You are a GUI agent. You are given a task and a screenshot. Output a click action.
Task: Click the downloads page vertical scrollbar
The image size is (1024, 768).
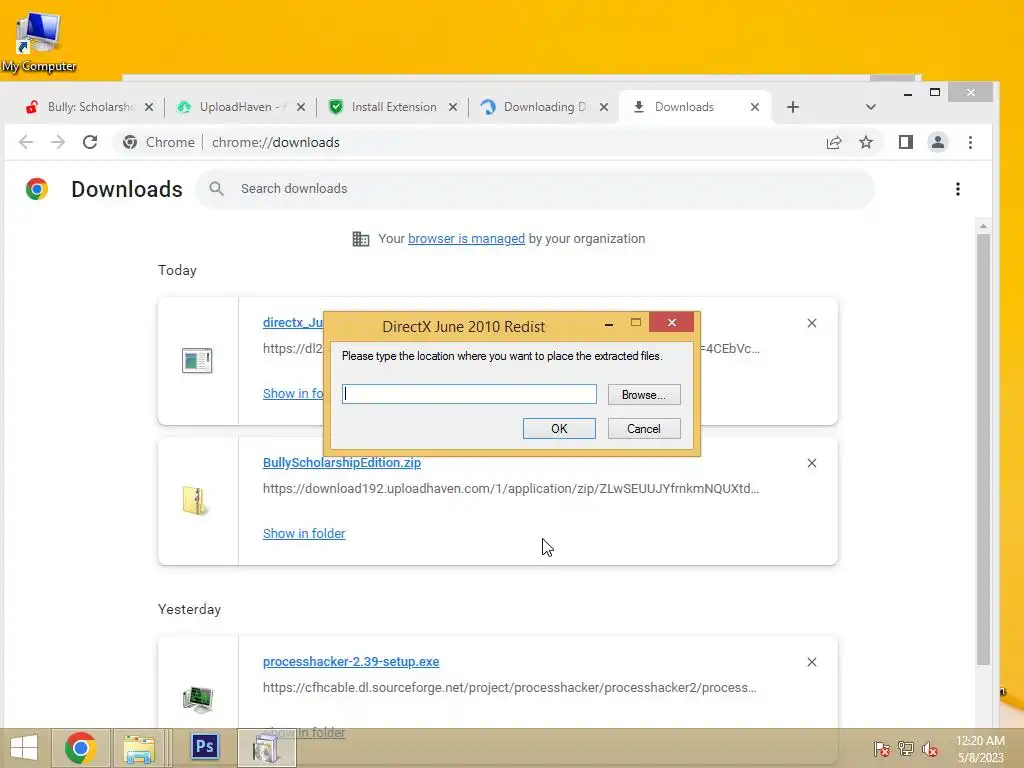click(984, 451)
